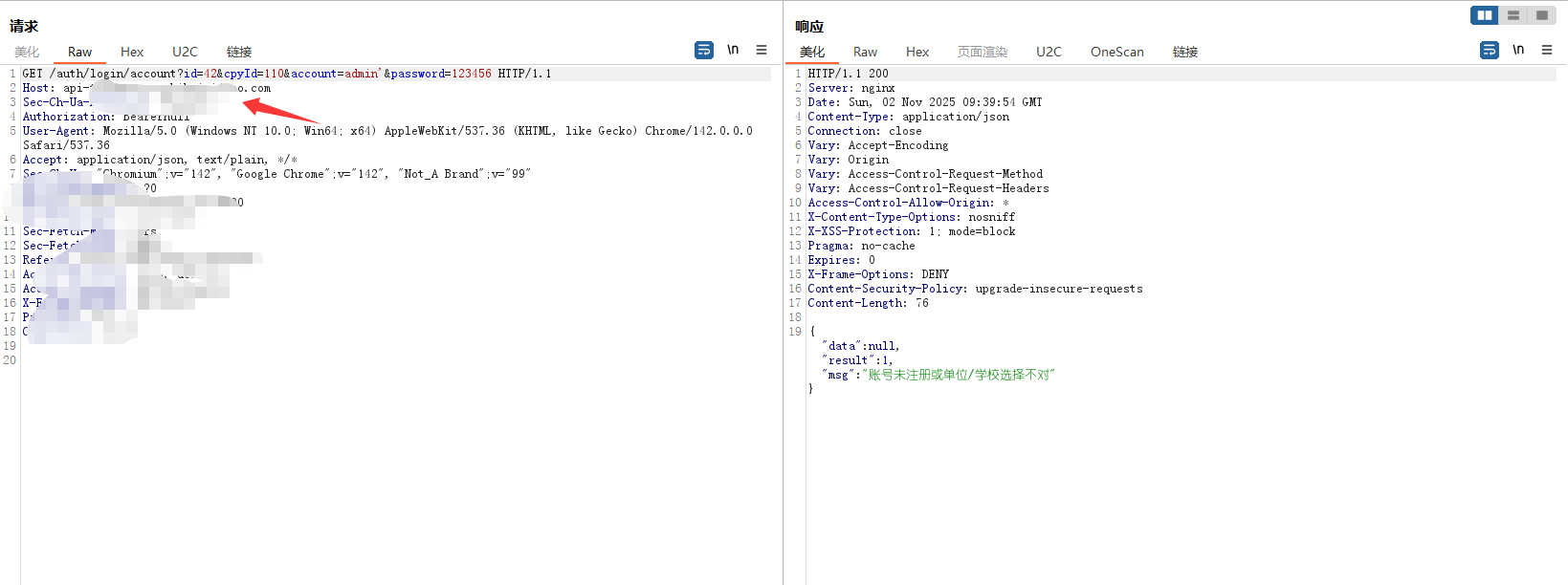Click the X-Content-Type-Options: nosniff header

coord(912,217)
